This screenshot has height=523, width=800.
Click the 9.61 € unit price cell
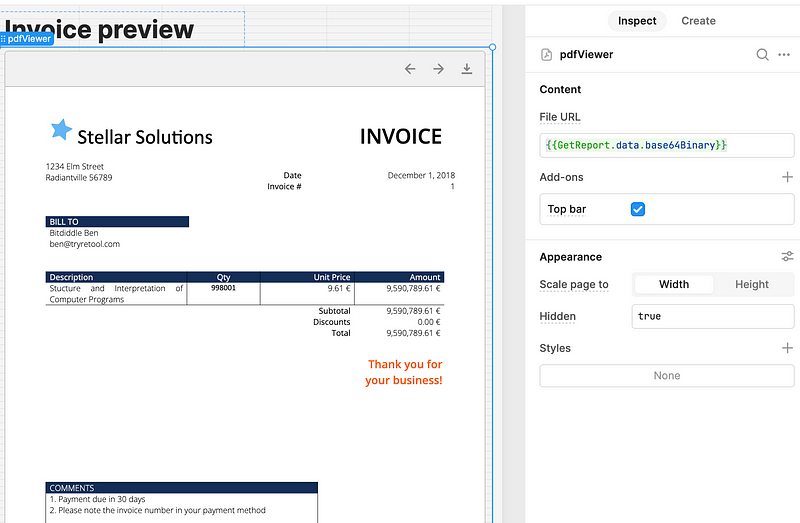click(339, 288)
